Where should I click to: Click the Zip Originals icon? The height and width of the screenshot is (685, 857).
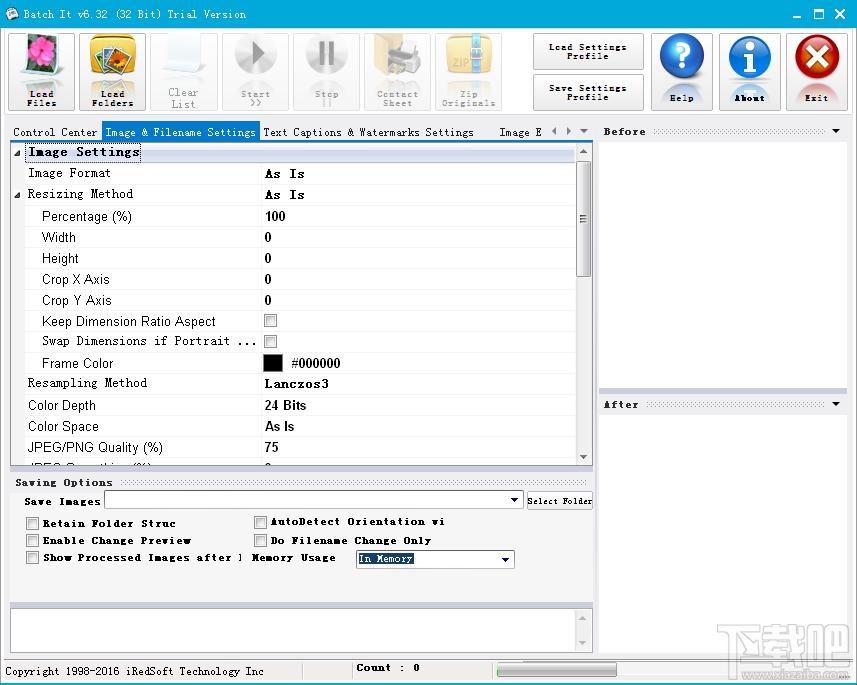point(468,72)
